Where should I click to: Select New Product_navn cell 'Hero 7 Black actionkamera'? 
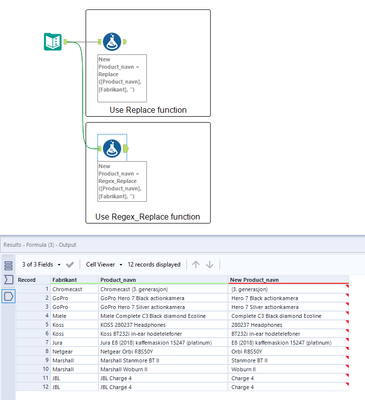pos(288,298)
